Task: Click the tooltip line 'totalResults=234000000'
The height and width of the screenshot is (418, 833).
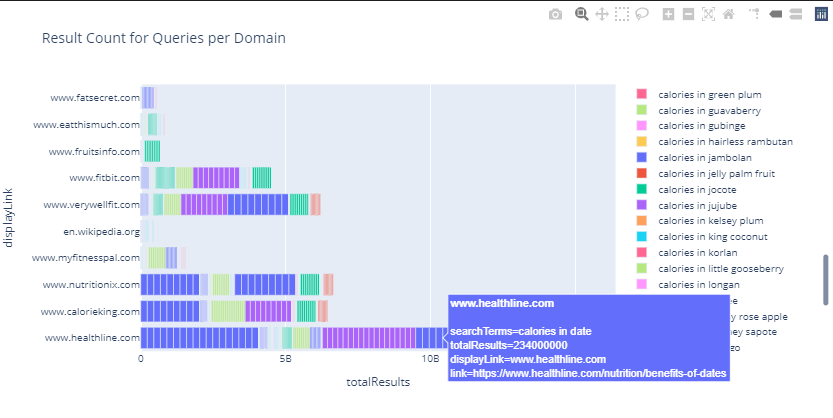Action: (508, 345)
